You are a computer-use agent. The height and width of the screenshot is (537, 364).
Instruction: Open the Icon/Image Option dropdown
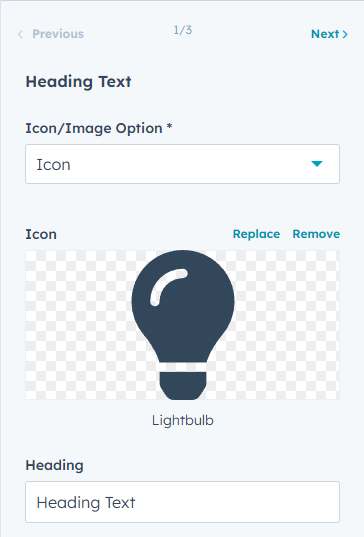[x=183, y=164]
